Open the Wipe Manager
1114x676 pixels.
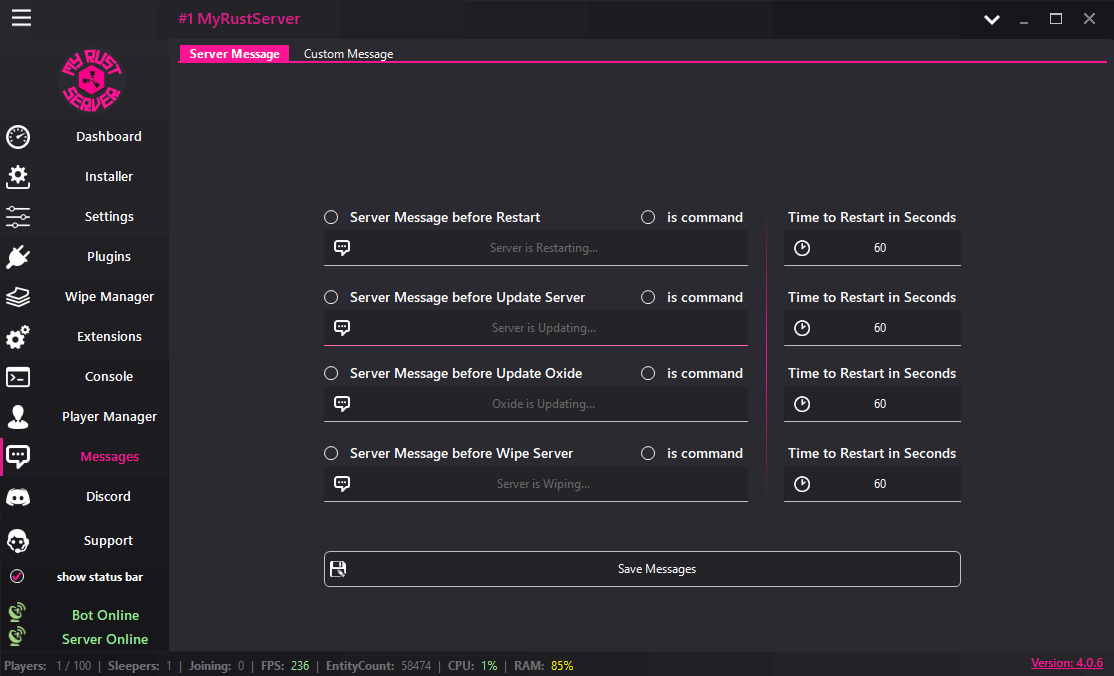[x=108, y=296]
